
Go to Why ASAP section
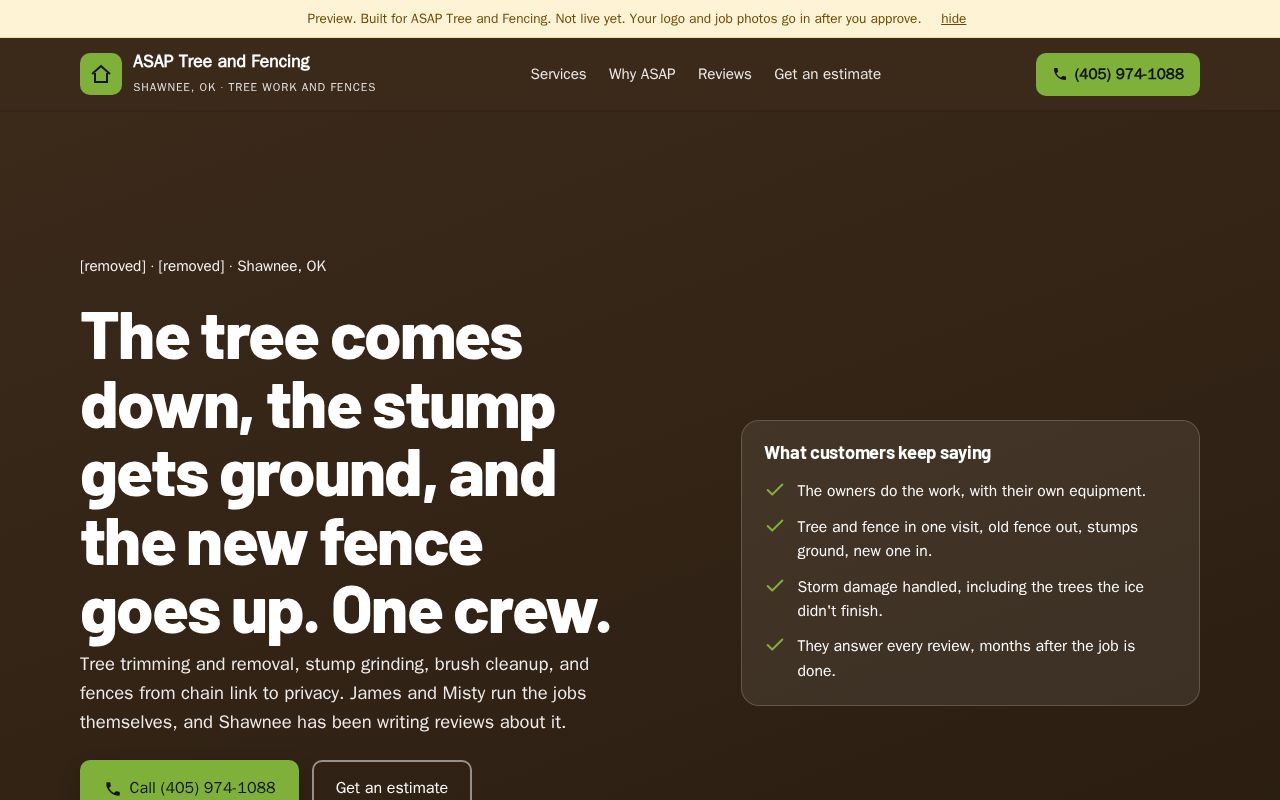[x=642, y=74]
